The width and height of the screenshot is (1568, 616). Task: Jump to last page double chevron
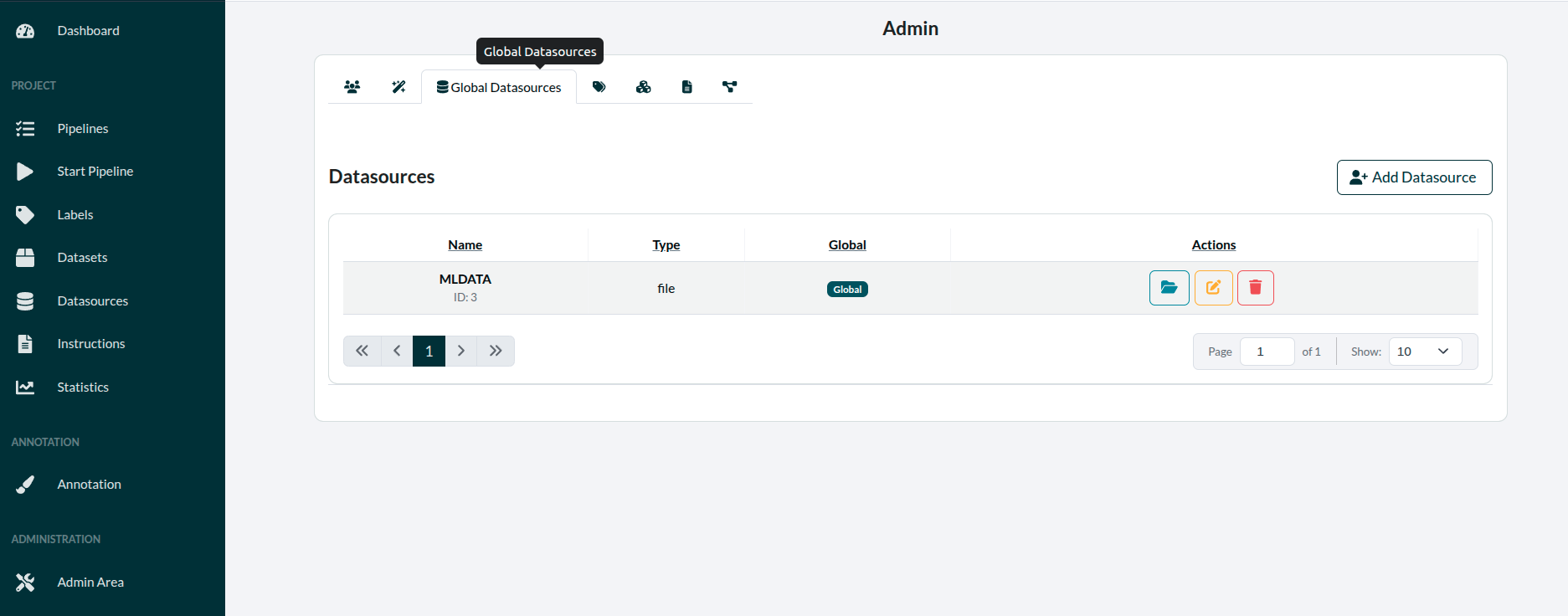tap(496, 352)
